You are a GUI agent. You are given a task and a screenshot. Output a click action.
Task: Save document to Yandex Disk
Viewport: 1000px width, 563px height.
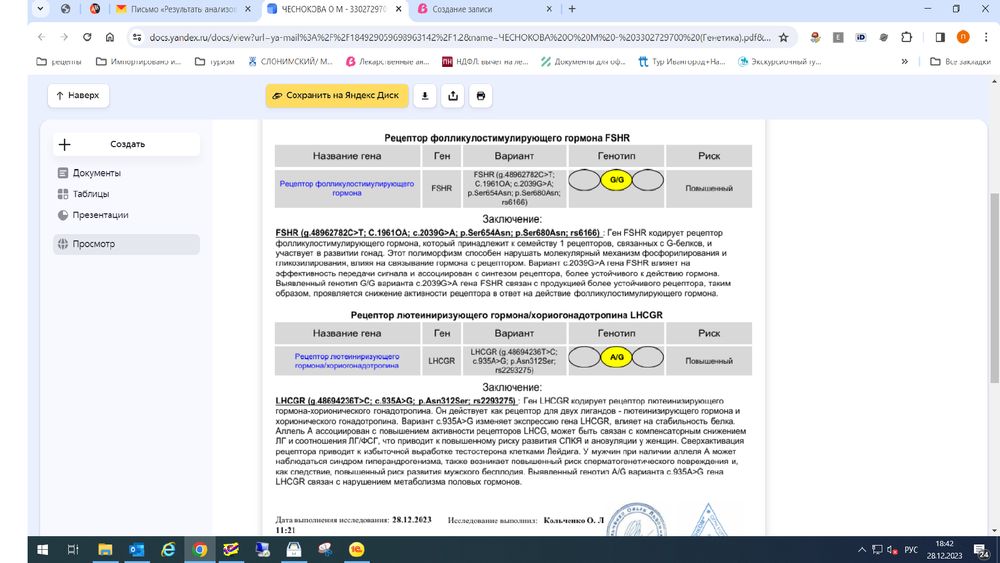(x=337, y=96)
